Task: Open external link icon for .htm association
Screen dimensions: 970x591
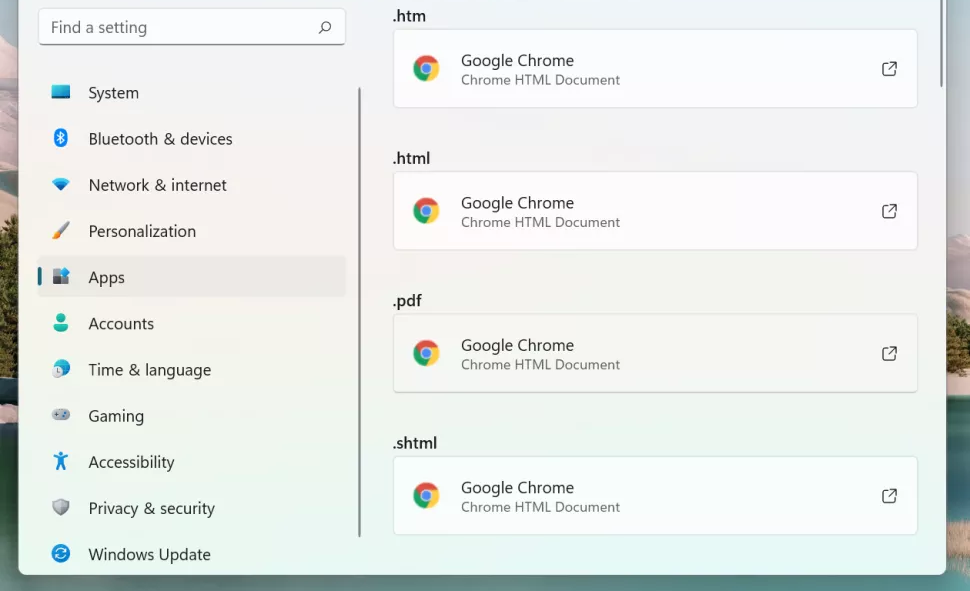Action: pyautogui.click(x=889, y=69)
